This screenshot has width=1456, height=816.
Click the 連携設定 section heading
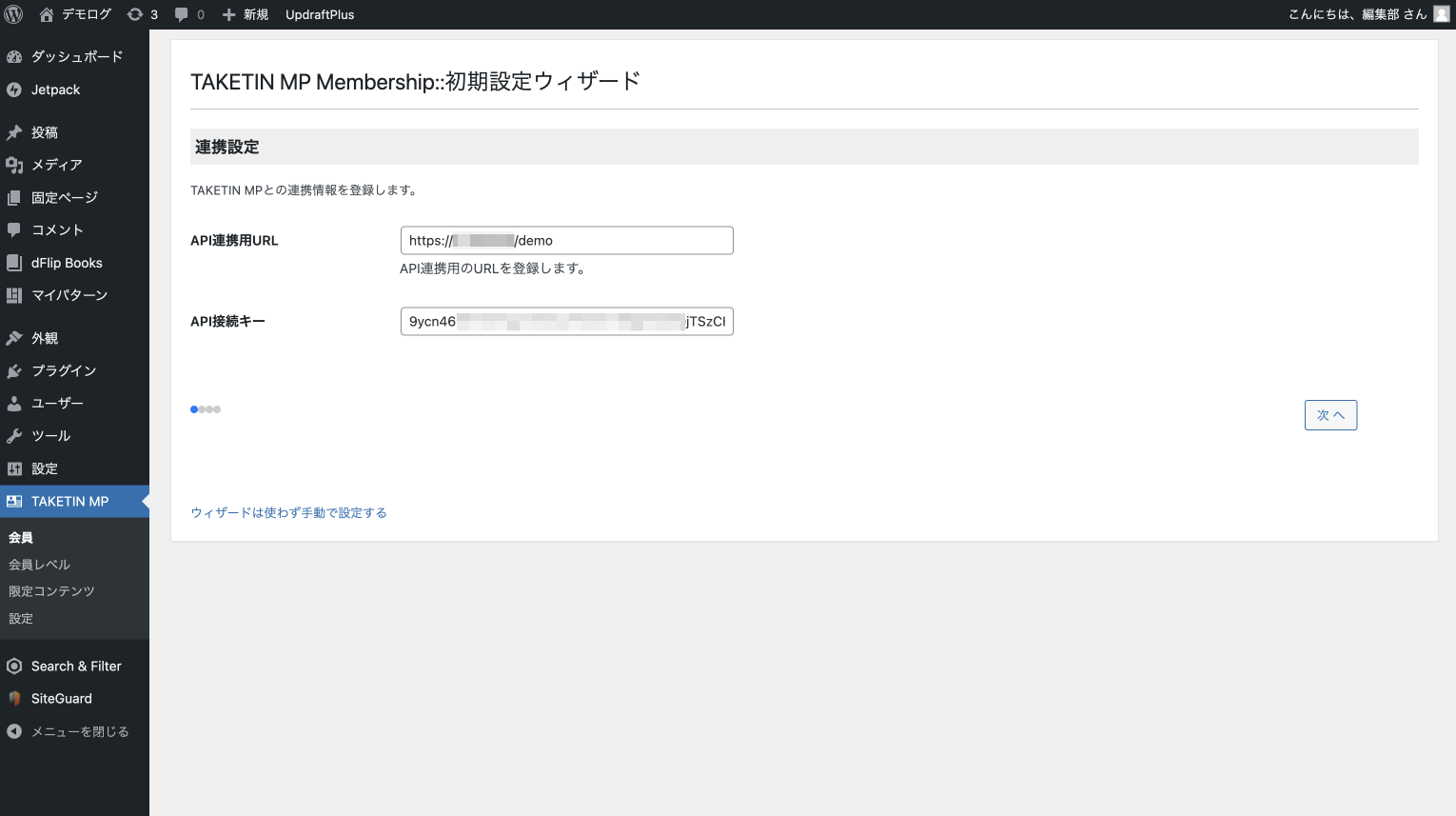coord(226,147)
